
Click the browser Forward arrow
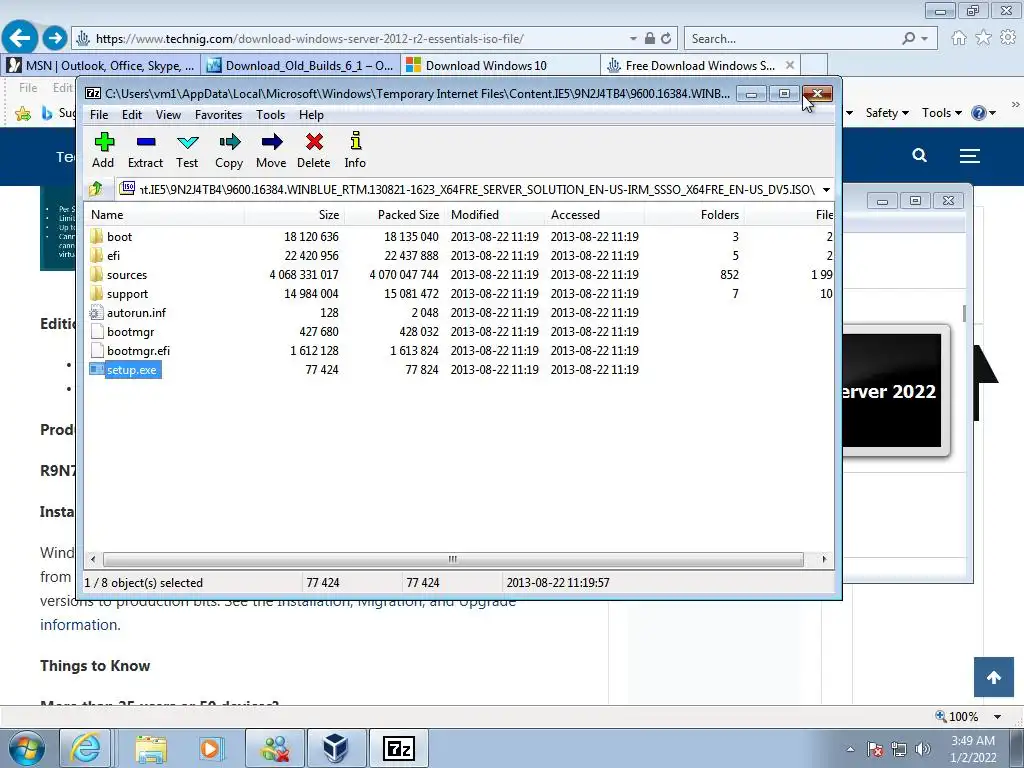pos(55,38)
